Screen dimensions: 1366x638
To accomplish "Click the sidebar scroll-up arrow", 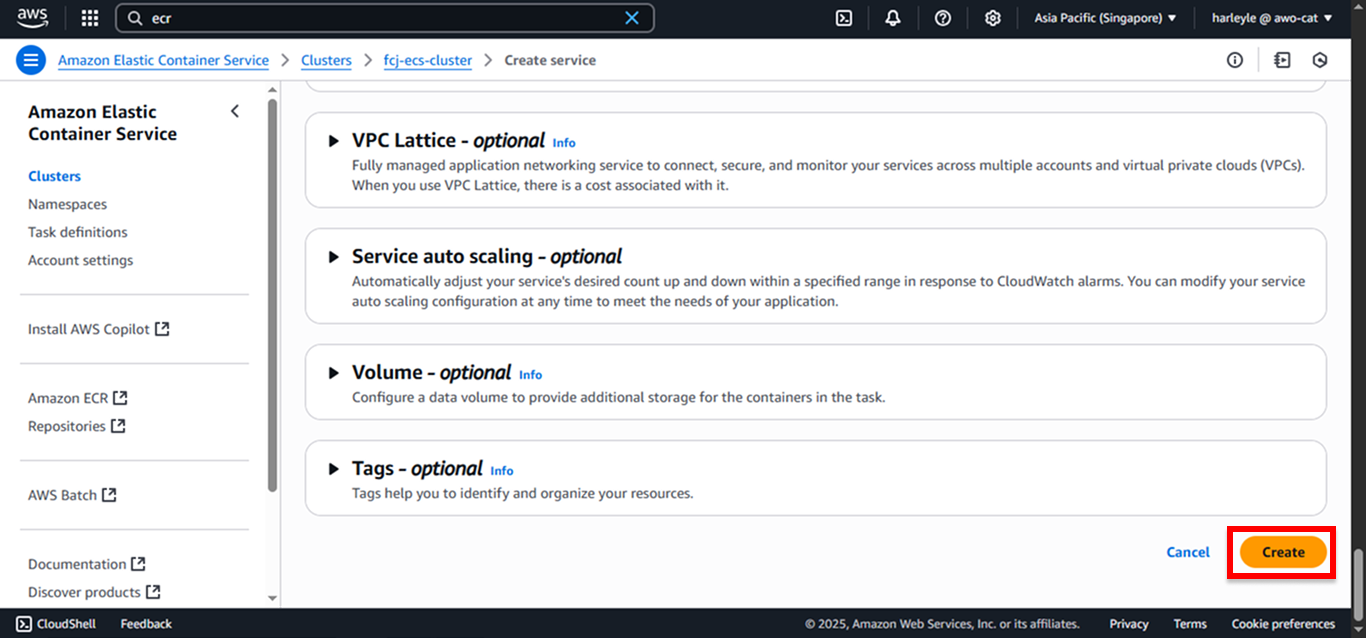I will coord(273,90).
